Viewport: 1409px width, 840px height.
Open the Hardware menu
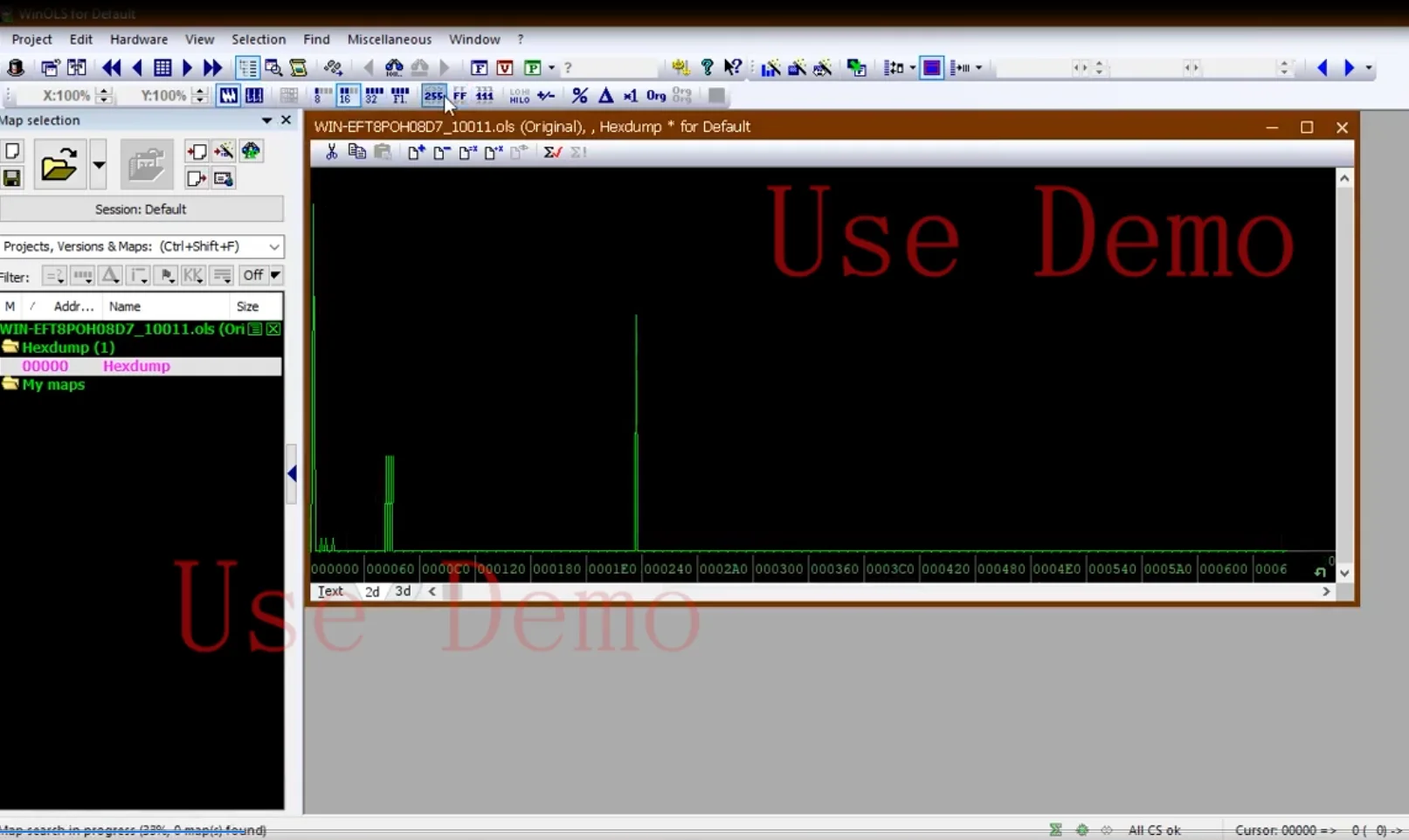[x=139, y=39]
